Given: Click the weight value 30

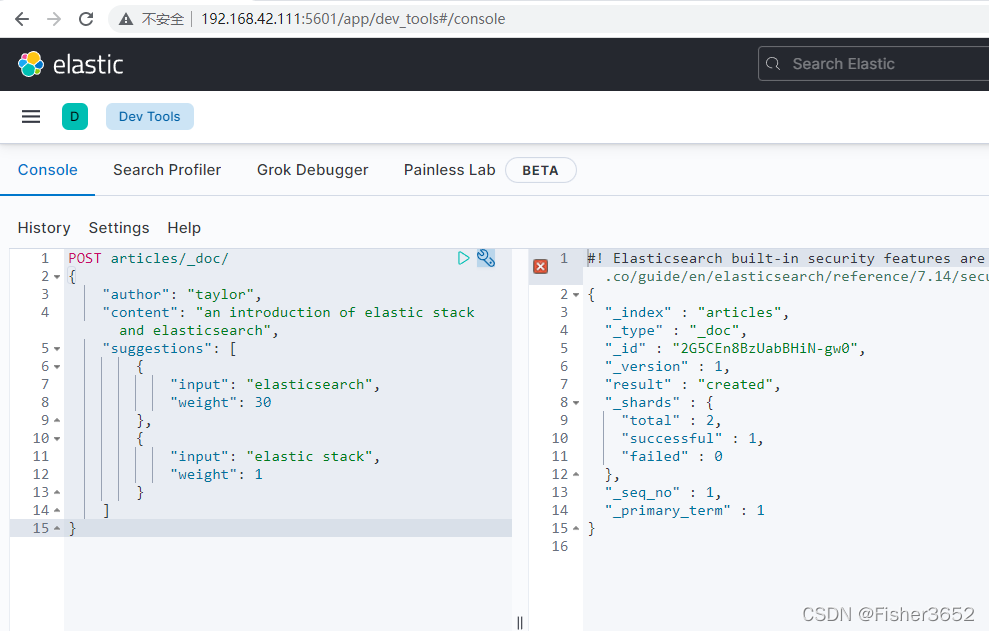Looking at the screenshot, I should (x=263, y=402).
